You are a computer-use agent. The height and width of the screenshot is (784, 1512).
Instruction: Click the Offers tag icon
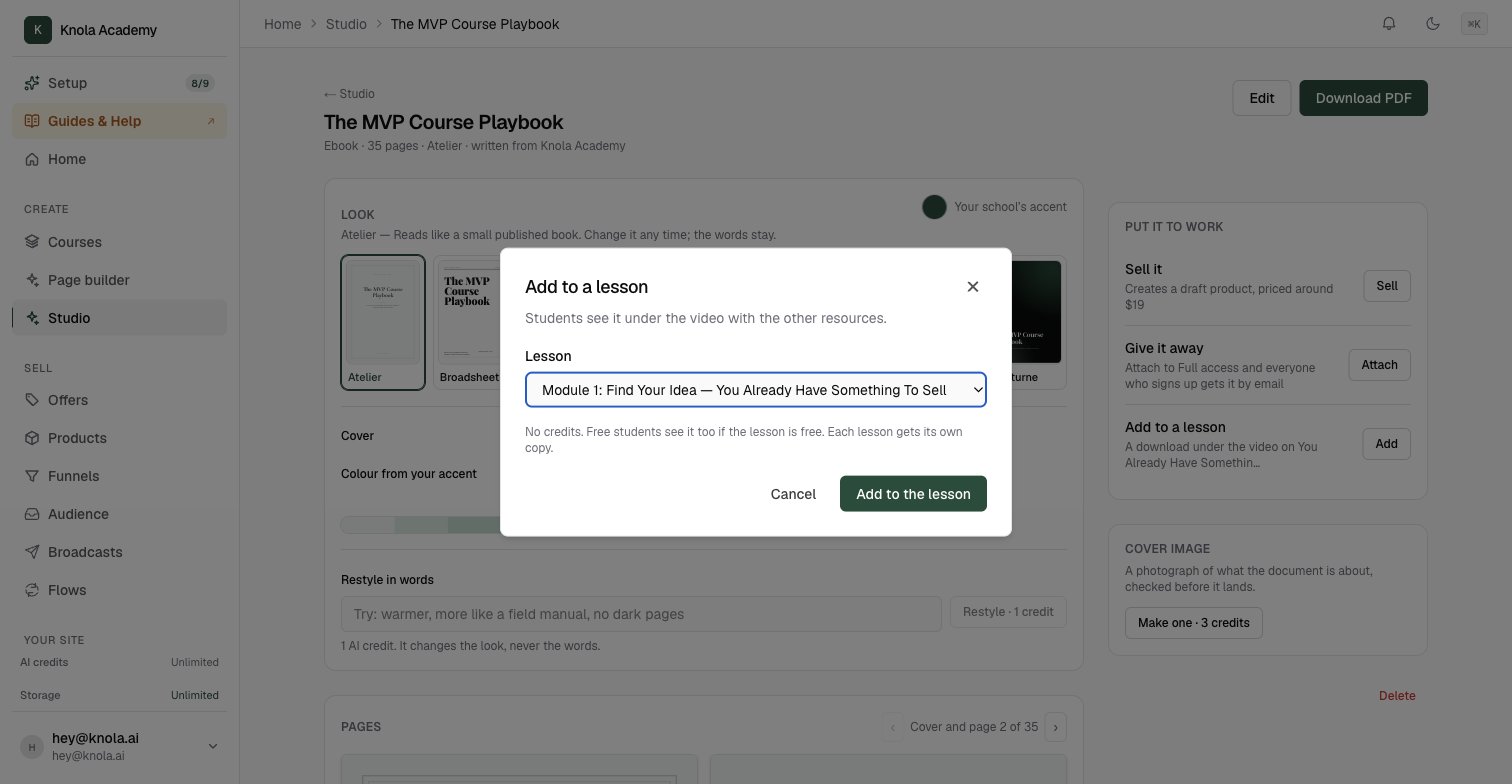pos(32,400)
